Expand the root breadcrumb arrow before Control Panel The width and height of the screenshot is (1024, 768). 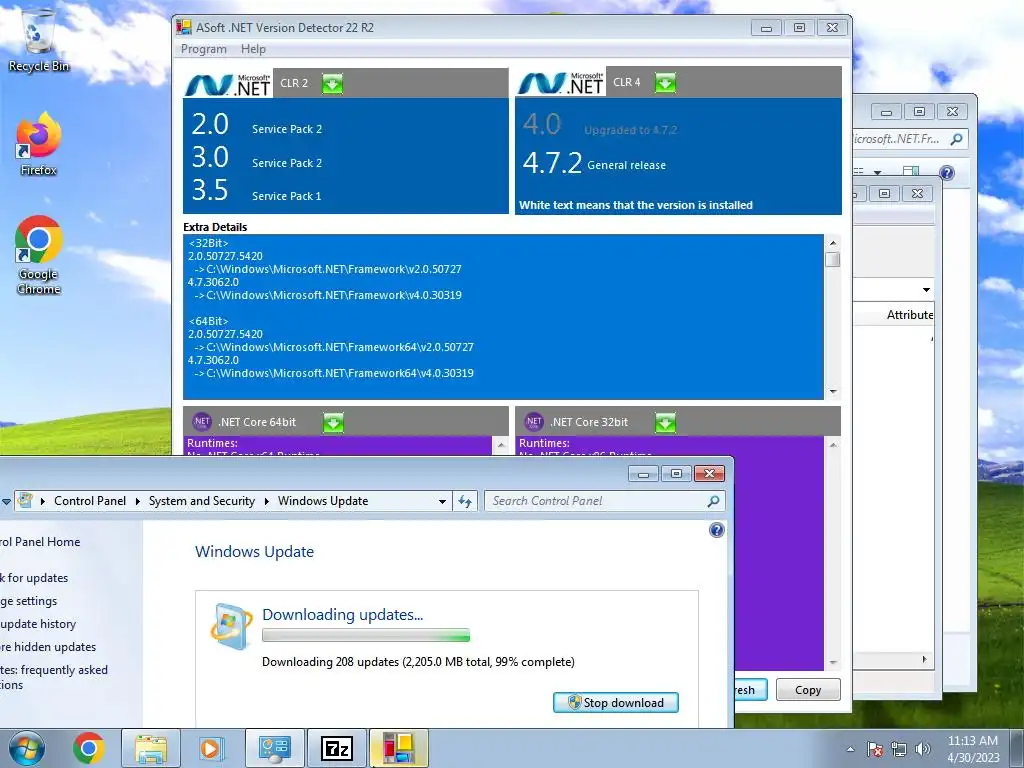pyautogui.click(x=43, y=501)
